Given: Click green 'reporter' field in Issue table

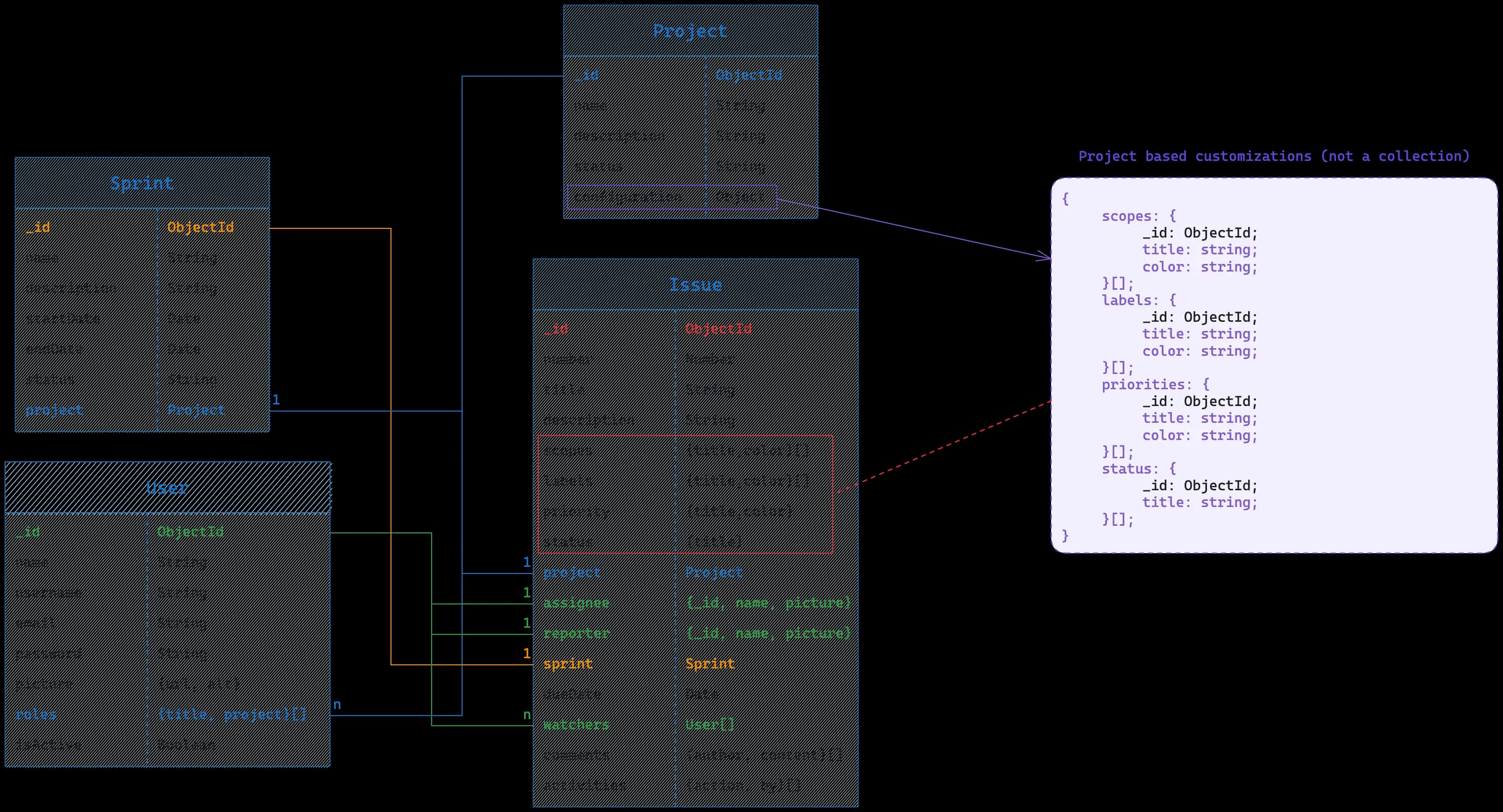Looking at the screenshot, I should (576, 633).
